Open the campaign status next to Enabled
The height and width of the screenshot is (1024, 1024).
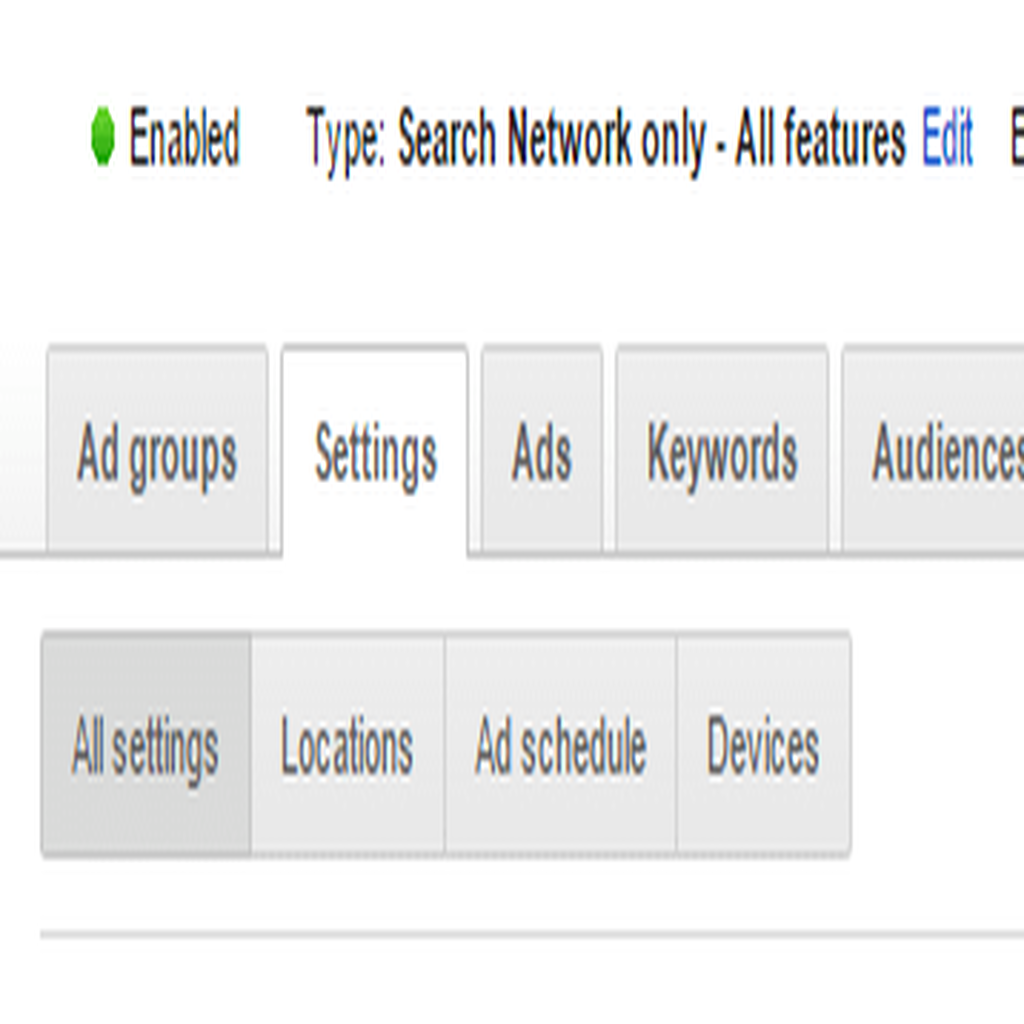[166, 136]
